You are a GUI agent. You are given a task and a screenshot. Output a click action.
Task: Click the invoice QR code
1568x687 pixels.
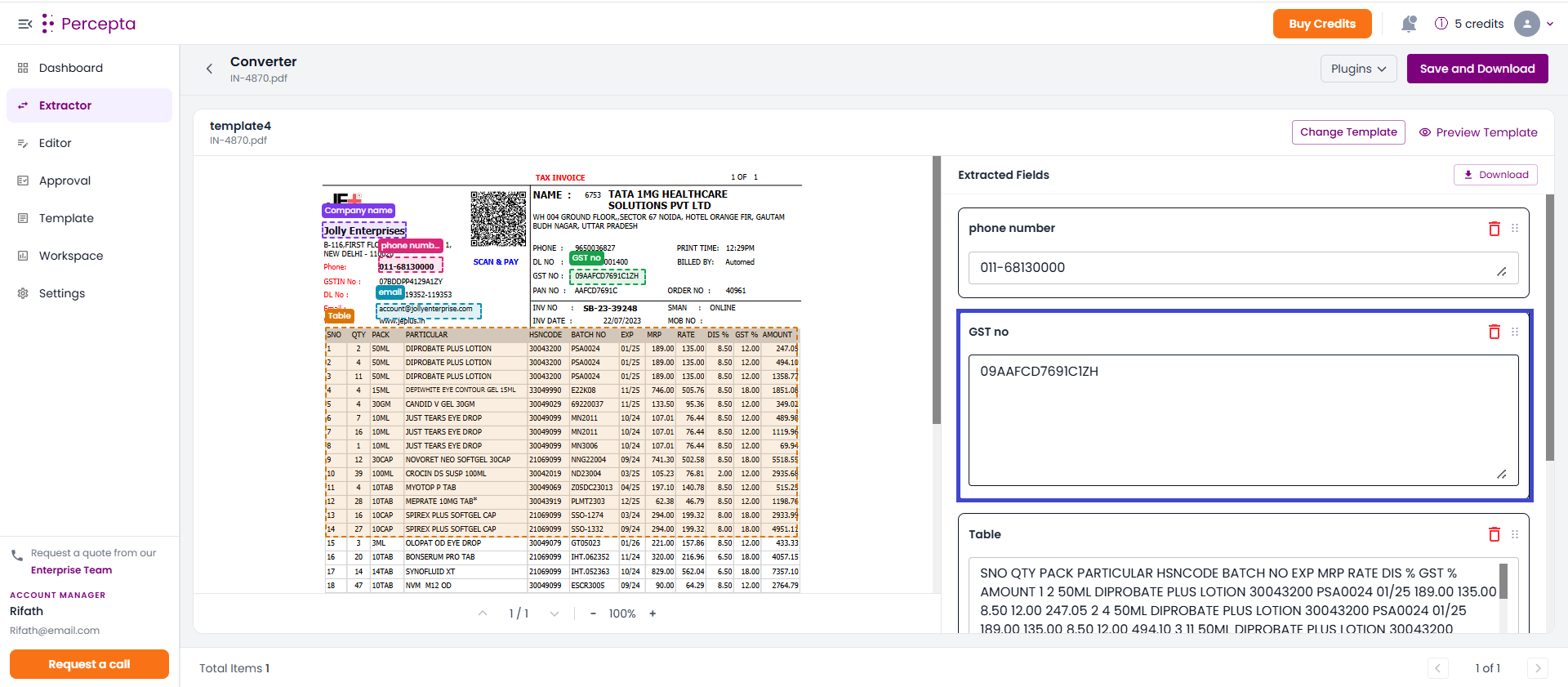coord(498,219)
